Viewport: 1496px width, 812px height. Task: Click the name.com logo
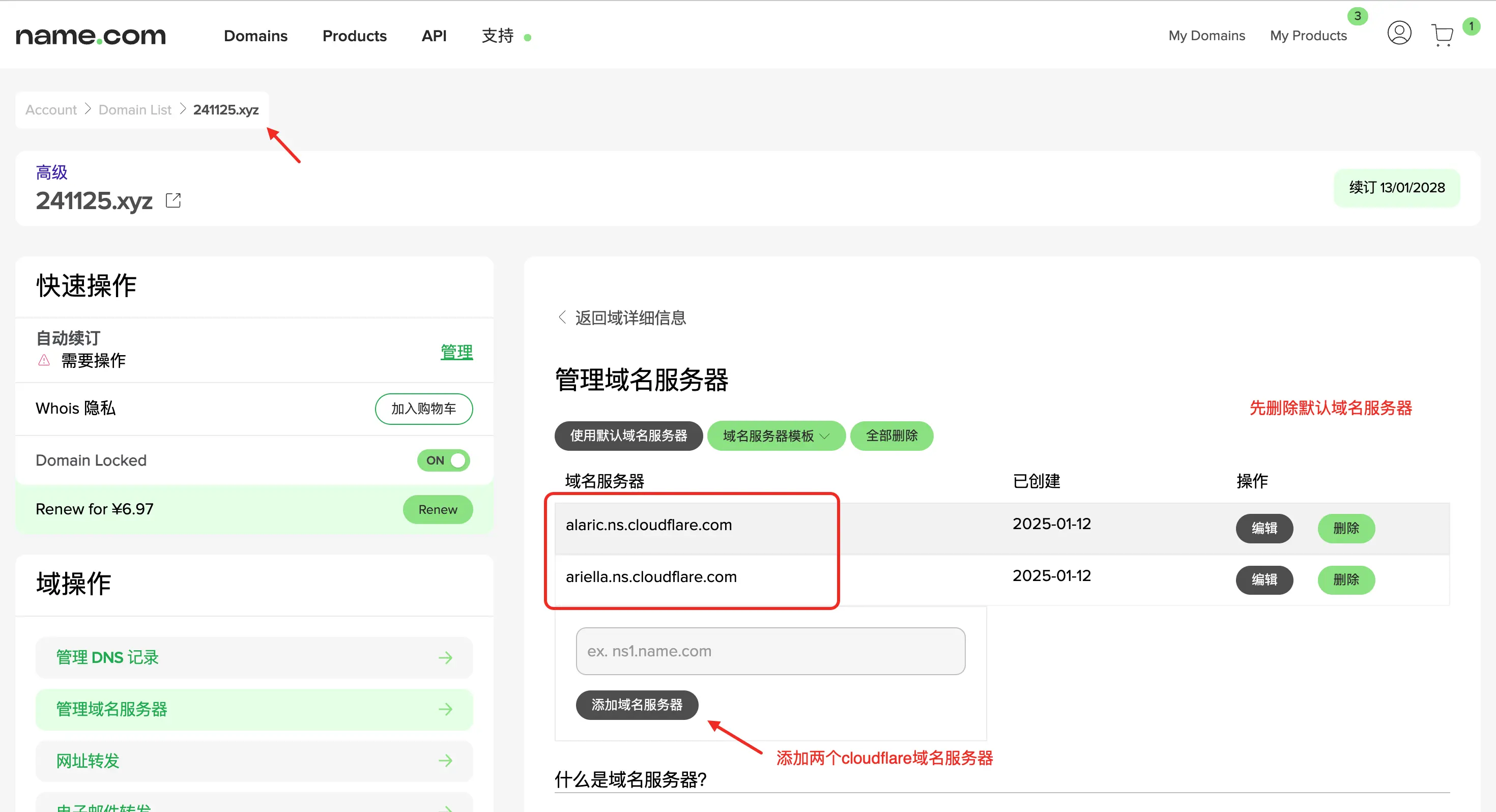[x=91, y=36]
